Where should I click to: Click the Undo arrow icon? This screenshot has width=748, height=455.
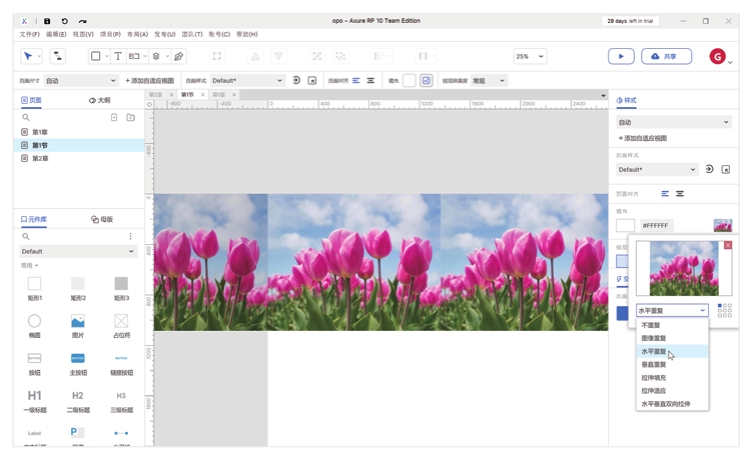[65, 20]
